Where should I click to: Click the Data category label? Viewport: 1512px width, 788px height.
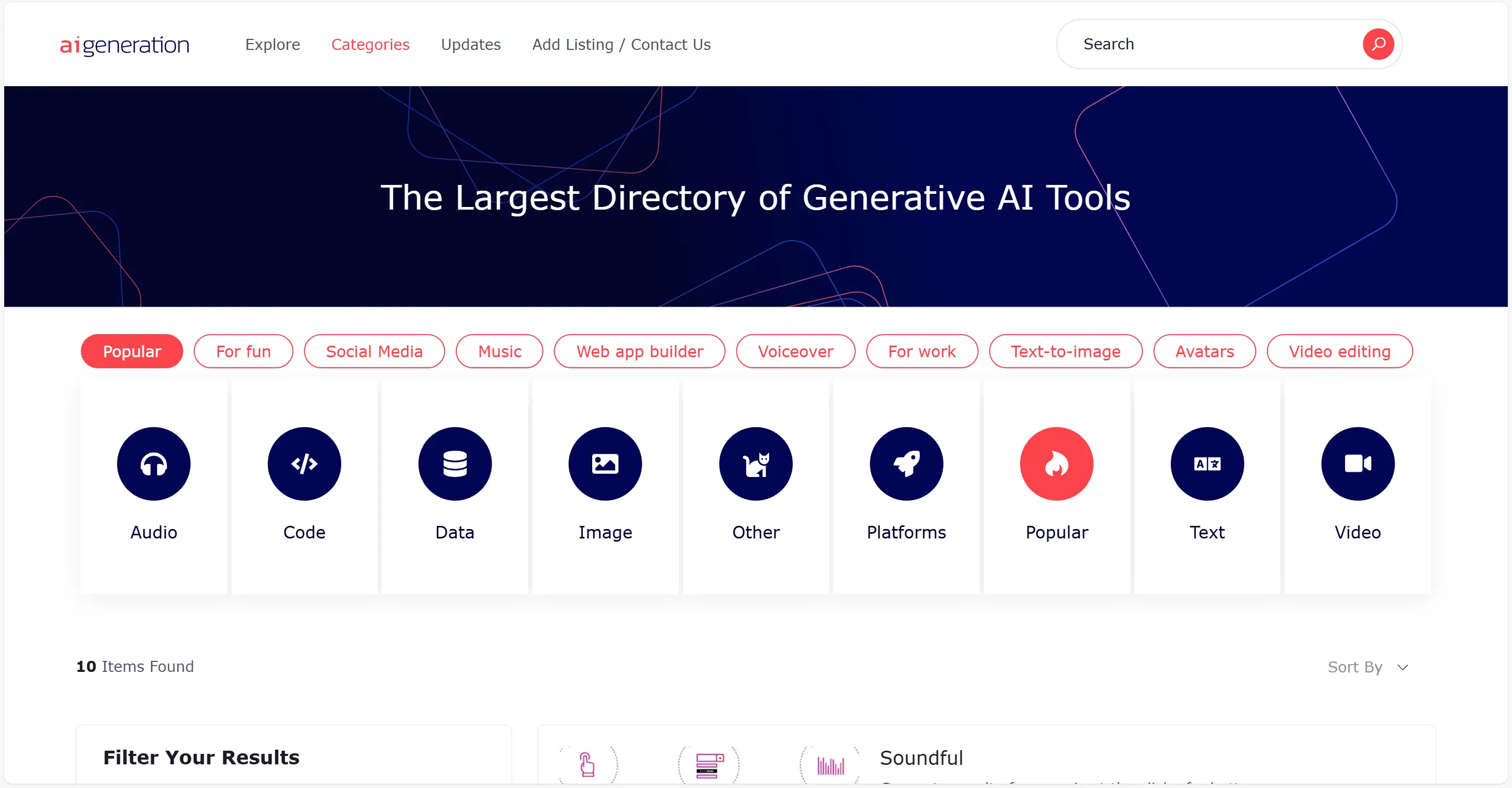click(455, 532)
